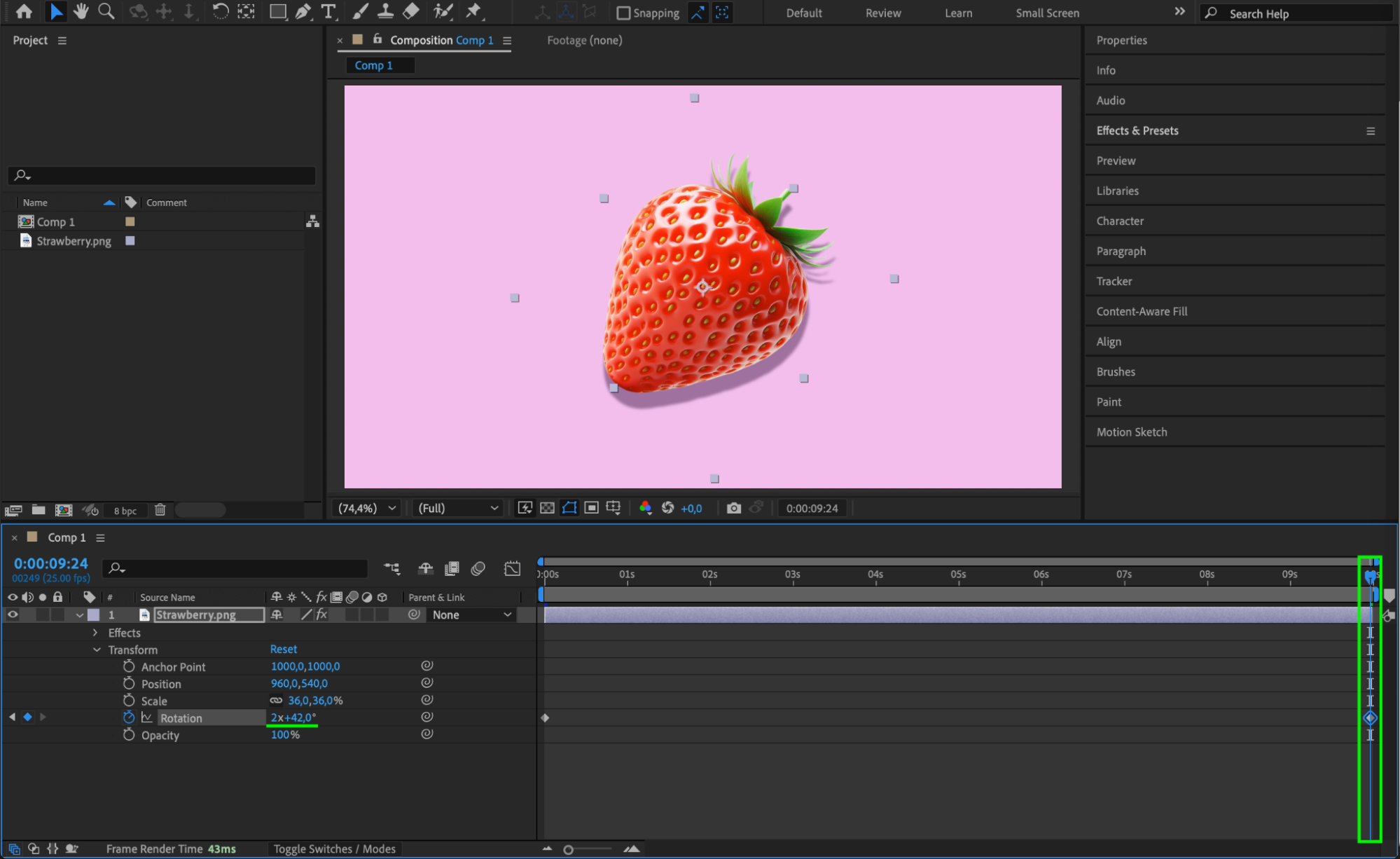The image size is (1400, 859).
Task: Select the Puppet Pin tool
Action: point(473,11)
